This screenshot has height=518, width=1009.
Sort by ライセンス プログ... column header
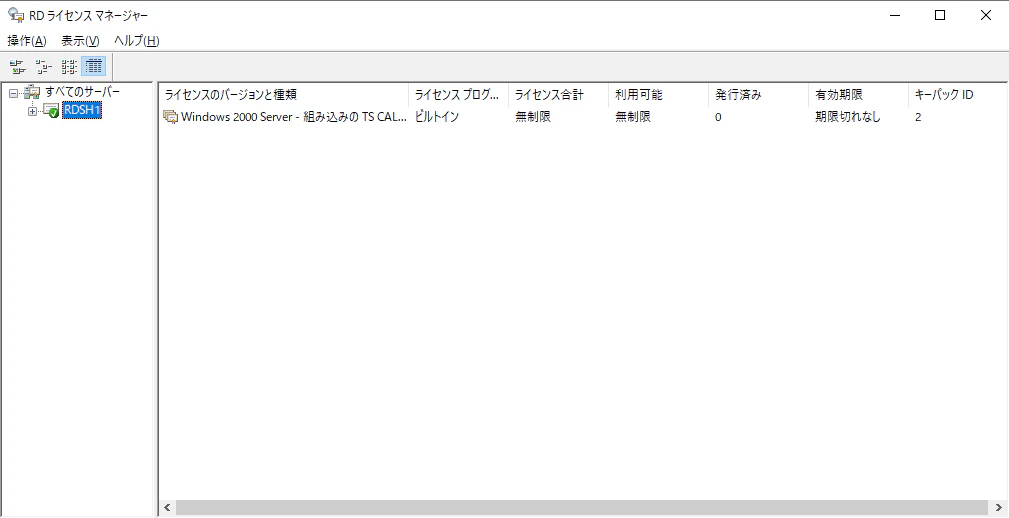click(458, 95)
